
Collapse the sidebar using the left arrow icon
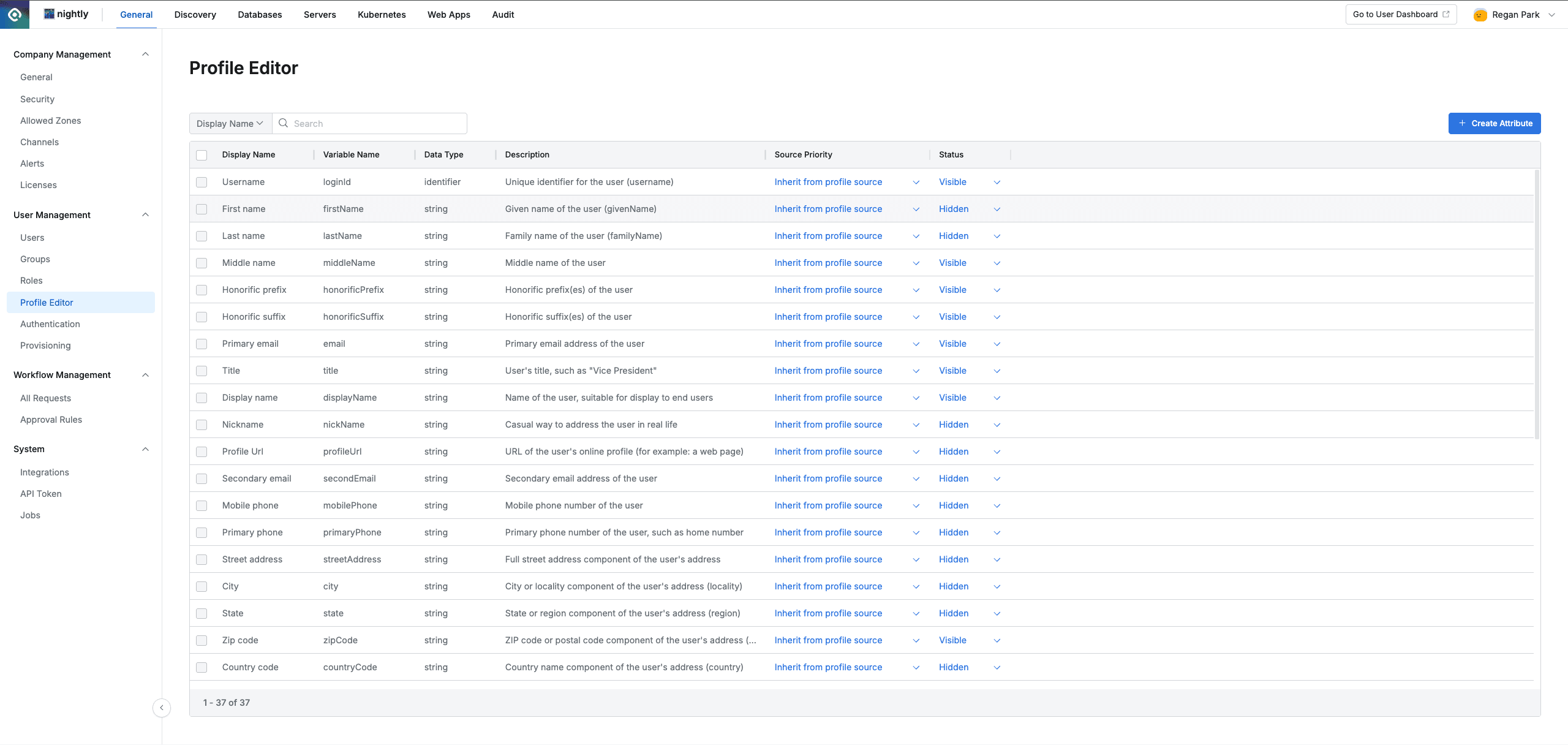pyautogui.click(x=162, y=708)
